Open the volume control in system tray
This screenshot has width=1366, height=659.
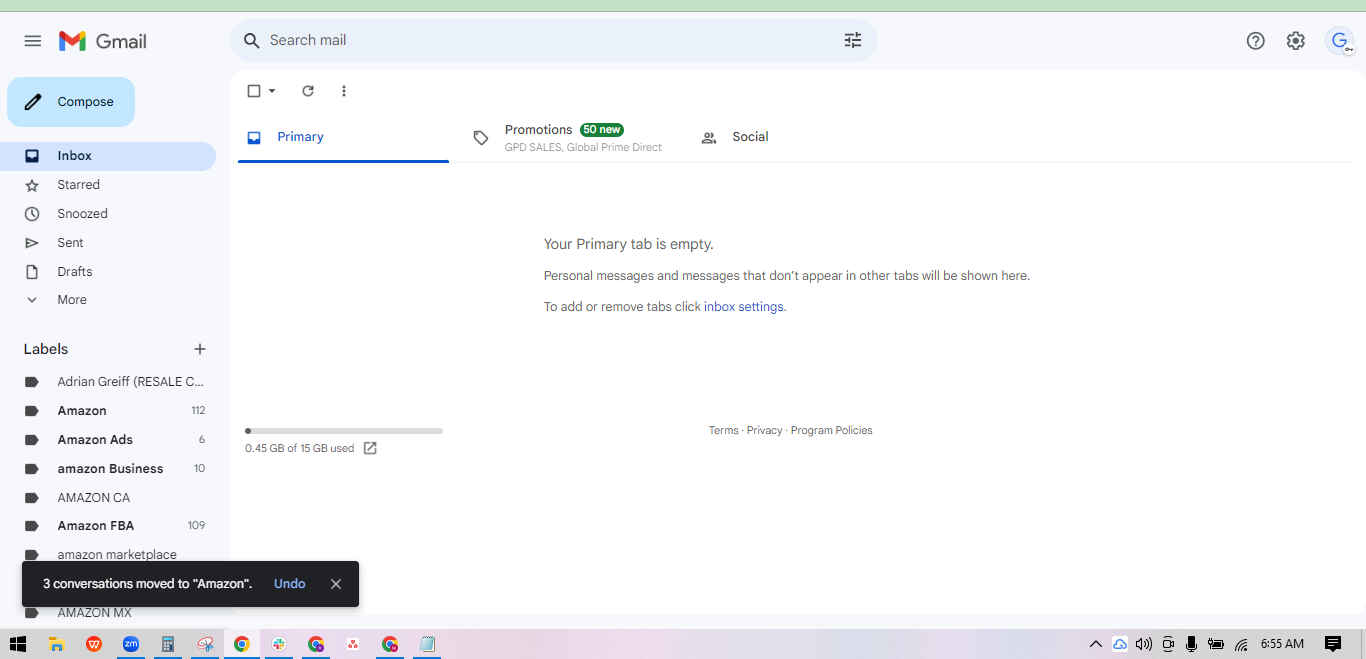point(1144,644)
